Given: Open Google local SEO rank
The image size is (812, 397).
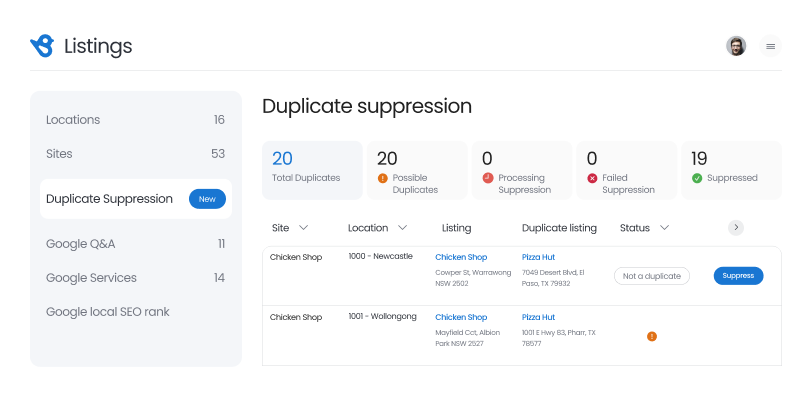Looking at the screenshot, I should pos(108,312).
